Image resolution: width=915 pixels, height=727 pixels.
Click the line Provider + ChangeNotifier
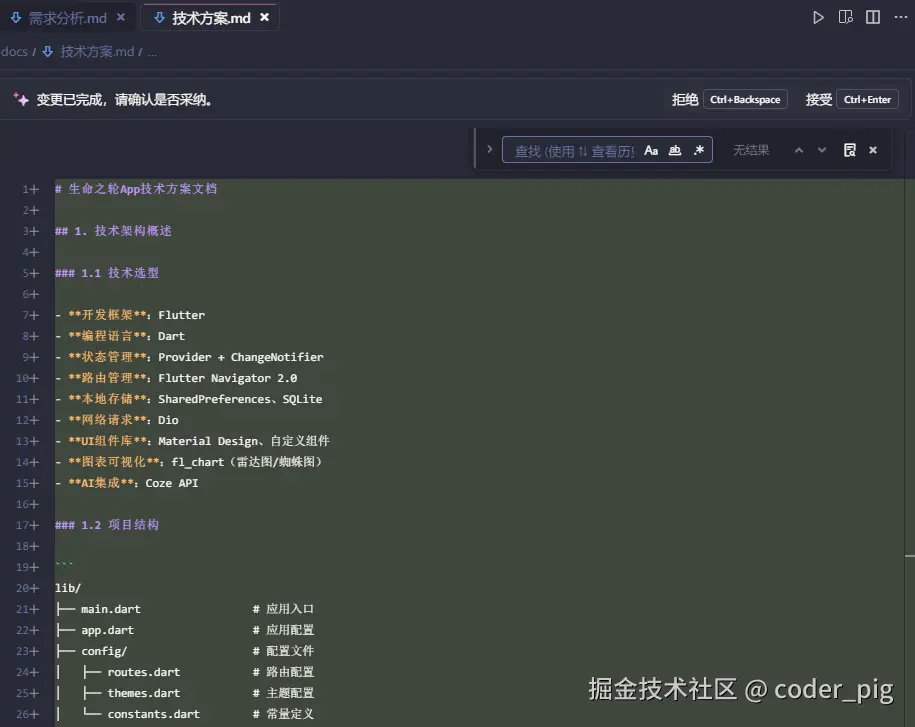[189, 357]
